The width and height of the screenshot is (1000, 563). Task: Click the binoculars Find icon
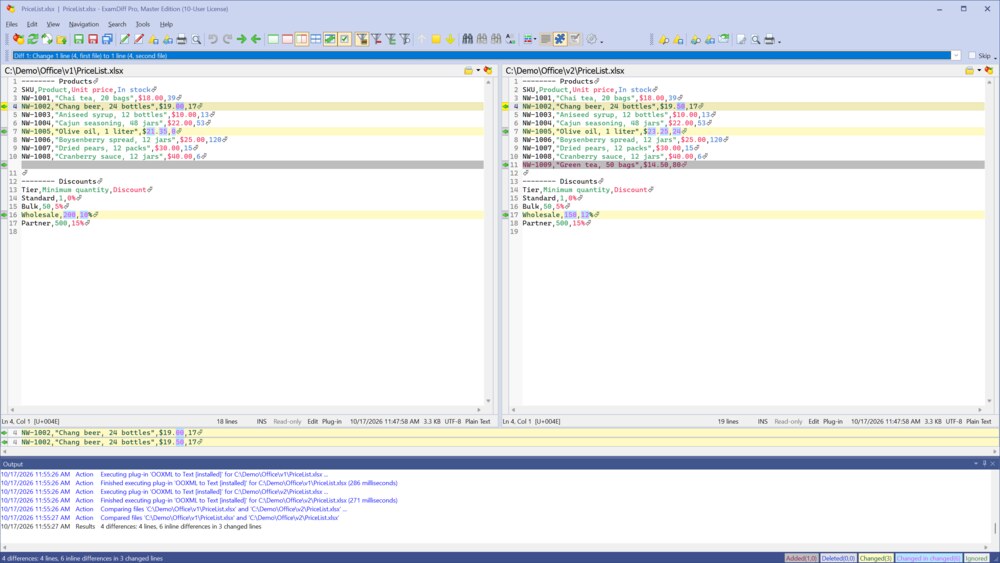tap(467, 40)
